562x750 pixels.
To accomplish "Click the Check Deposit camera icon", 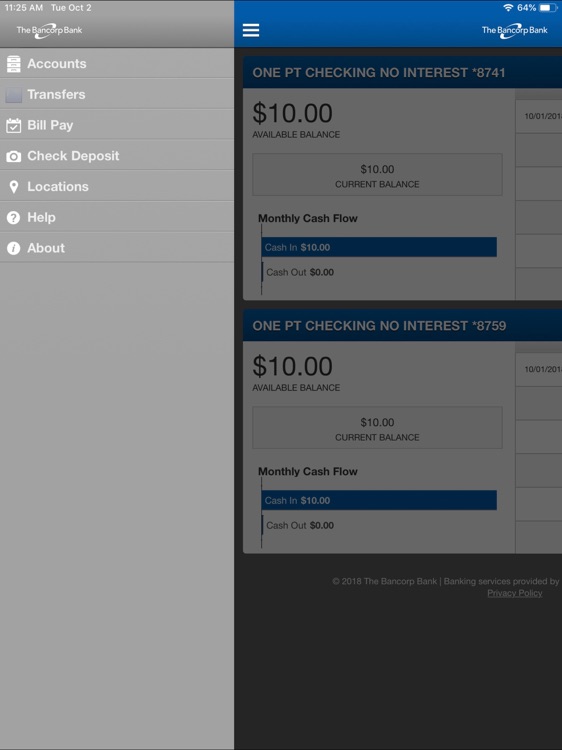I will (13, 156).
